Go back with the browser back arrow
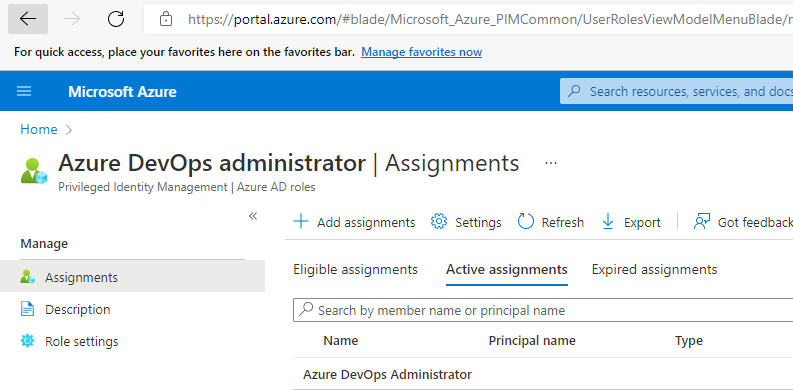 28,19
